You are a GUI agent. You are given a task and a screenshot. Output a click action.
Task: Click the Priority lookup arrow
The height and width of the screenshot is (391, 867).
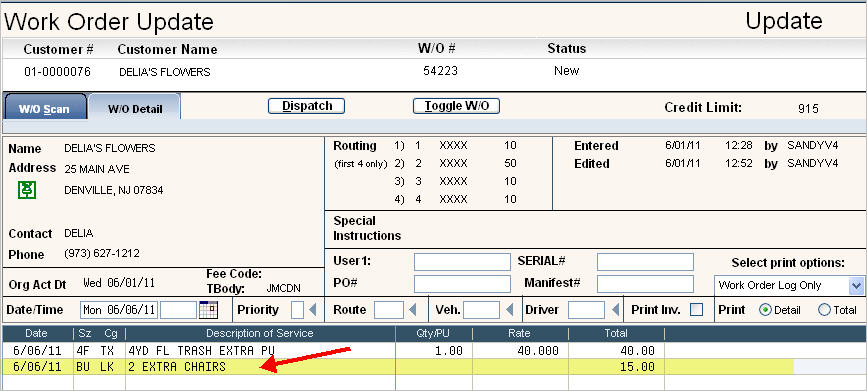click(x=313, y=310)
